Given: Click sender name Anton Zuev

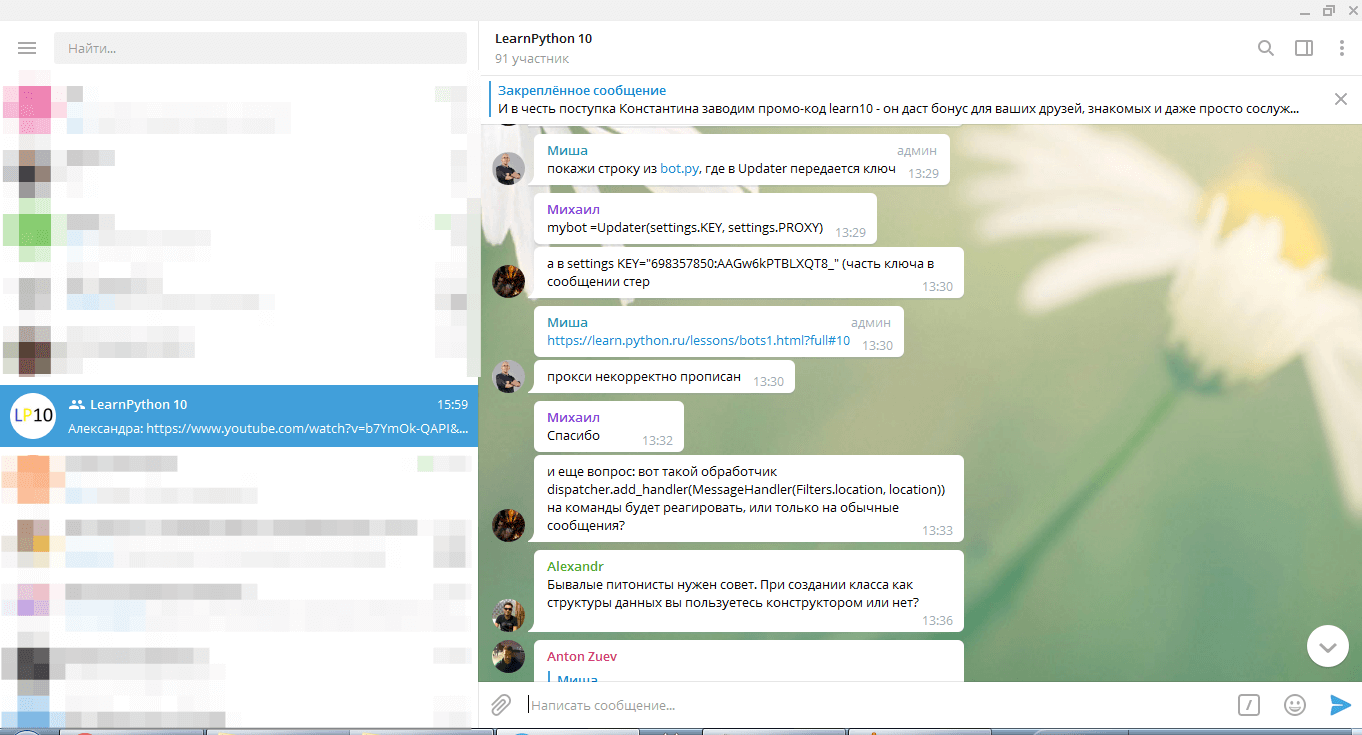Looking at the screenshot, I should coord(582,656).
